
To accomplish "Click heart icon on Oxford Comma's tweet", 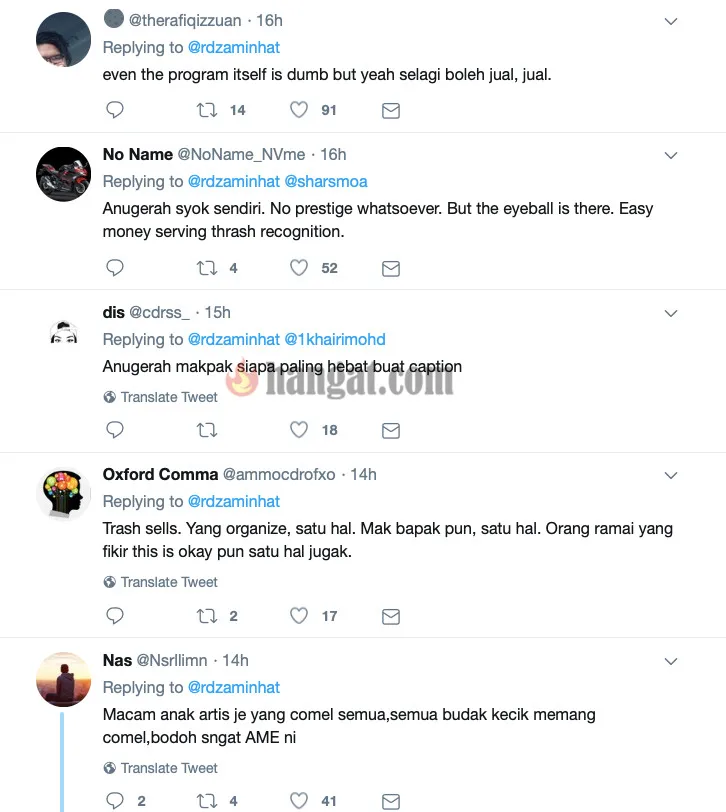I will (x=299, y=616).
